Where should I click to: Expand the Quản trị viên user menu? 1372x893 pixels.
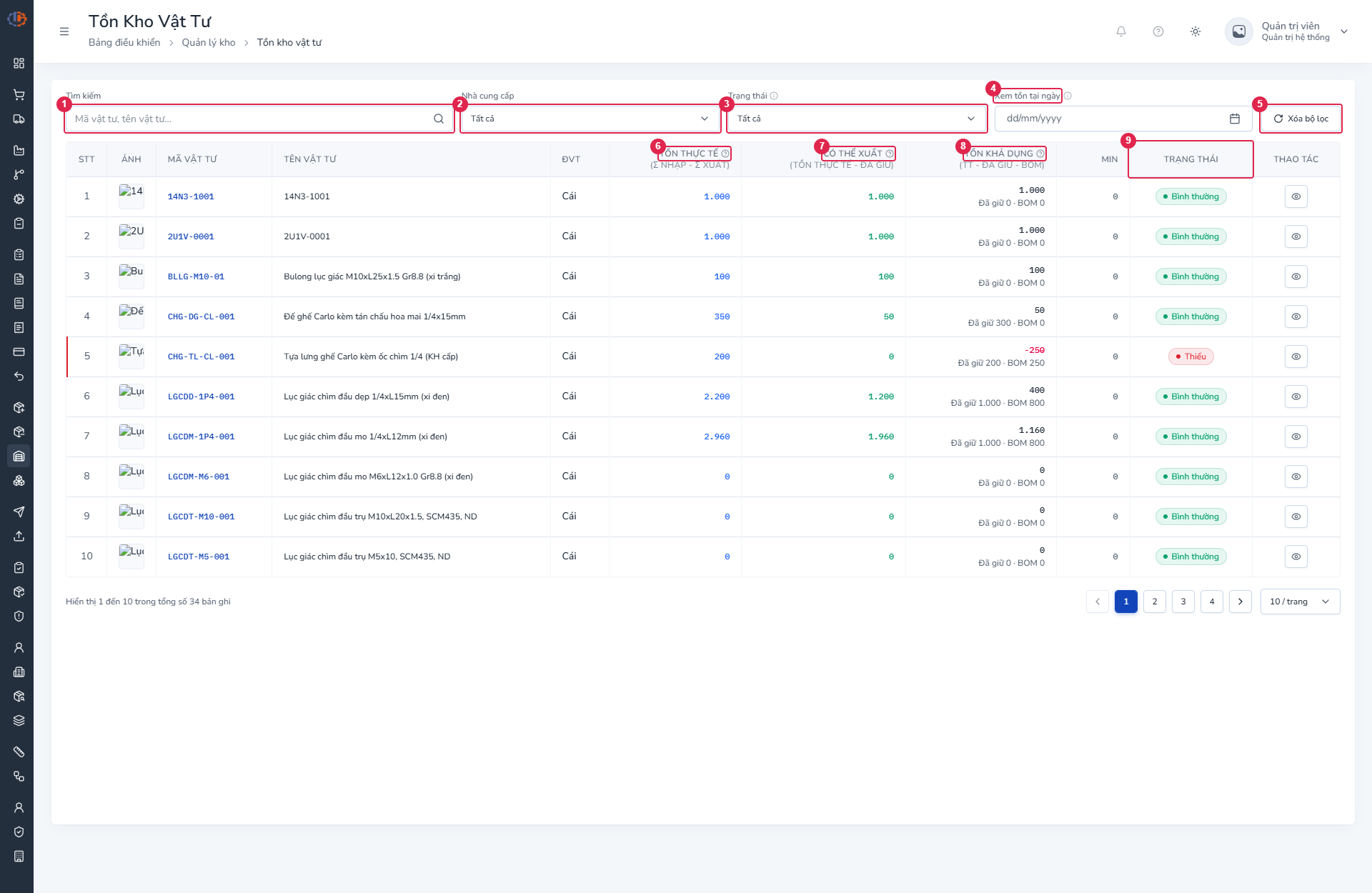pos(1286,31)
